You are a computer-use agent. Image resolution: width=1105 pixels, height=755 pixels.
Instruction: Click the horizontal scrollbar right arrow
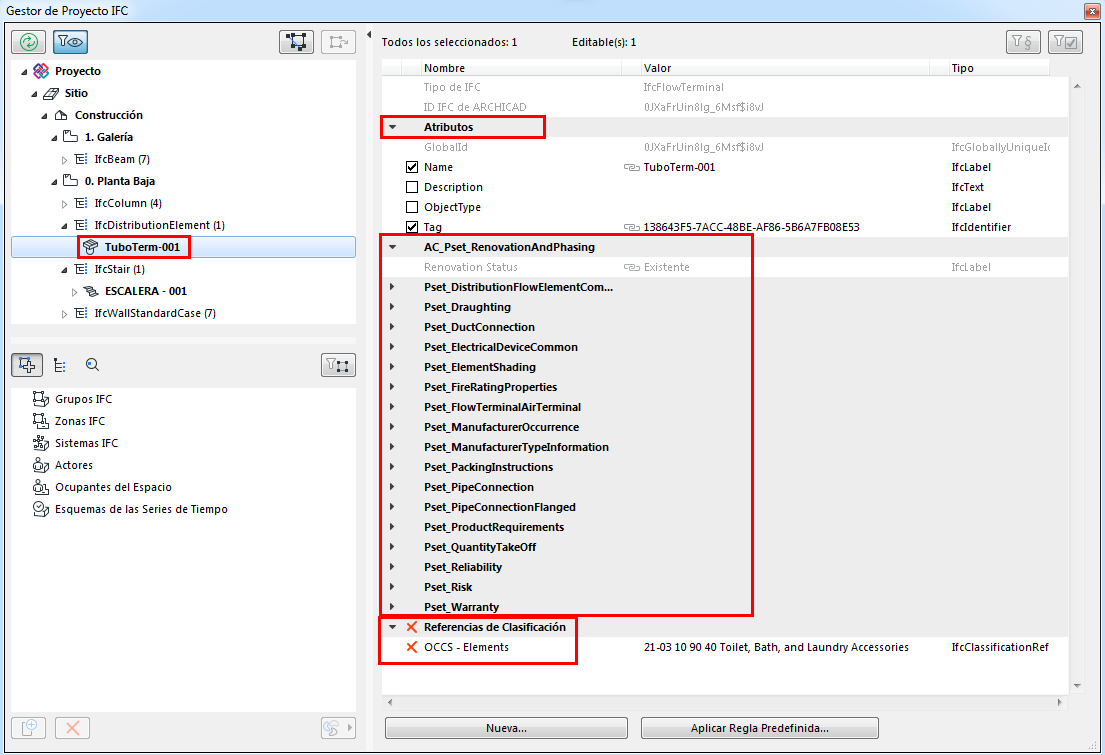click(x=1059, y=702)
